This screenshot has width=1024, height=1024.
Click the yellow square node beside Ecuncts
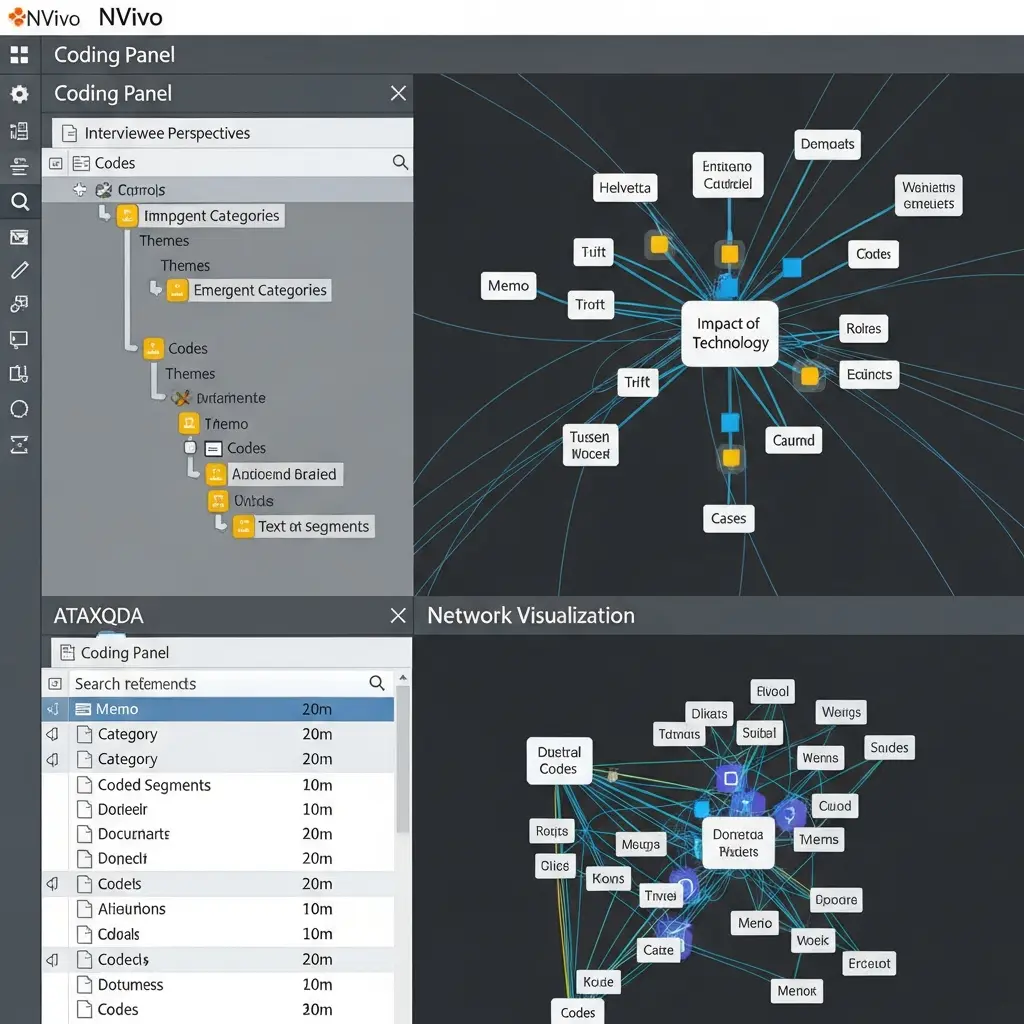pos(810,376)
